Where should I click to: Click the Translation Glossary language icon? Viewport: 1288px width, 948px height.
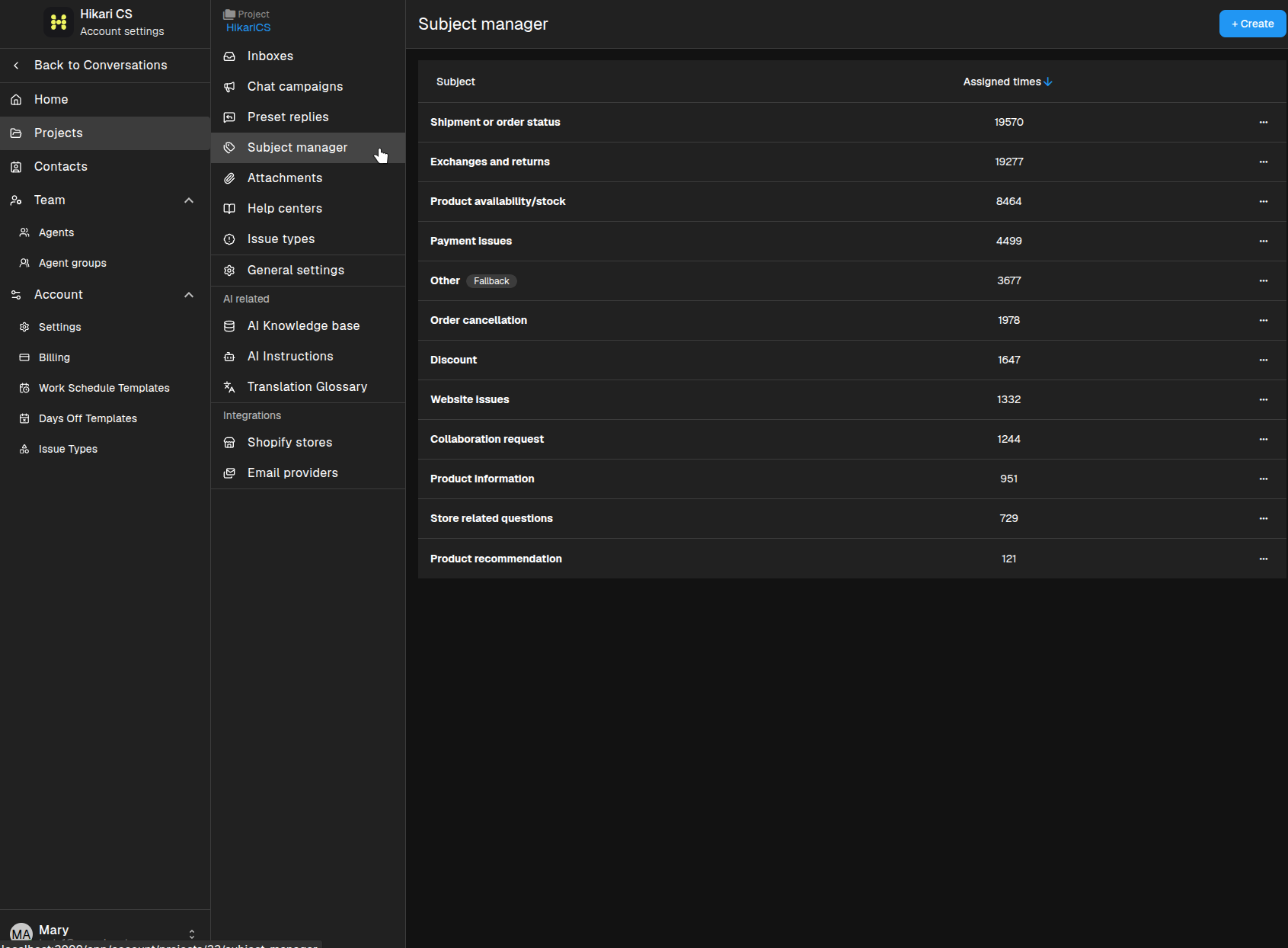[229, 387]
